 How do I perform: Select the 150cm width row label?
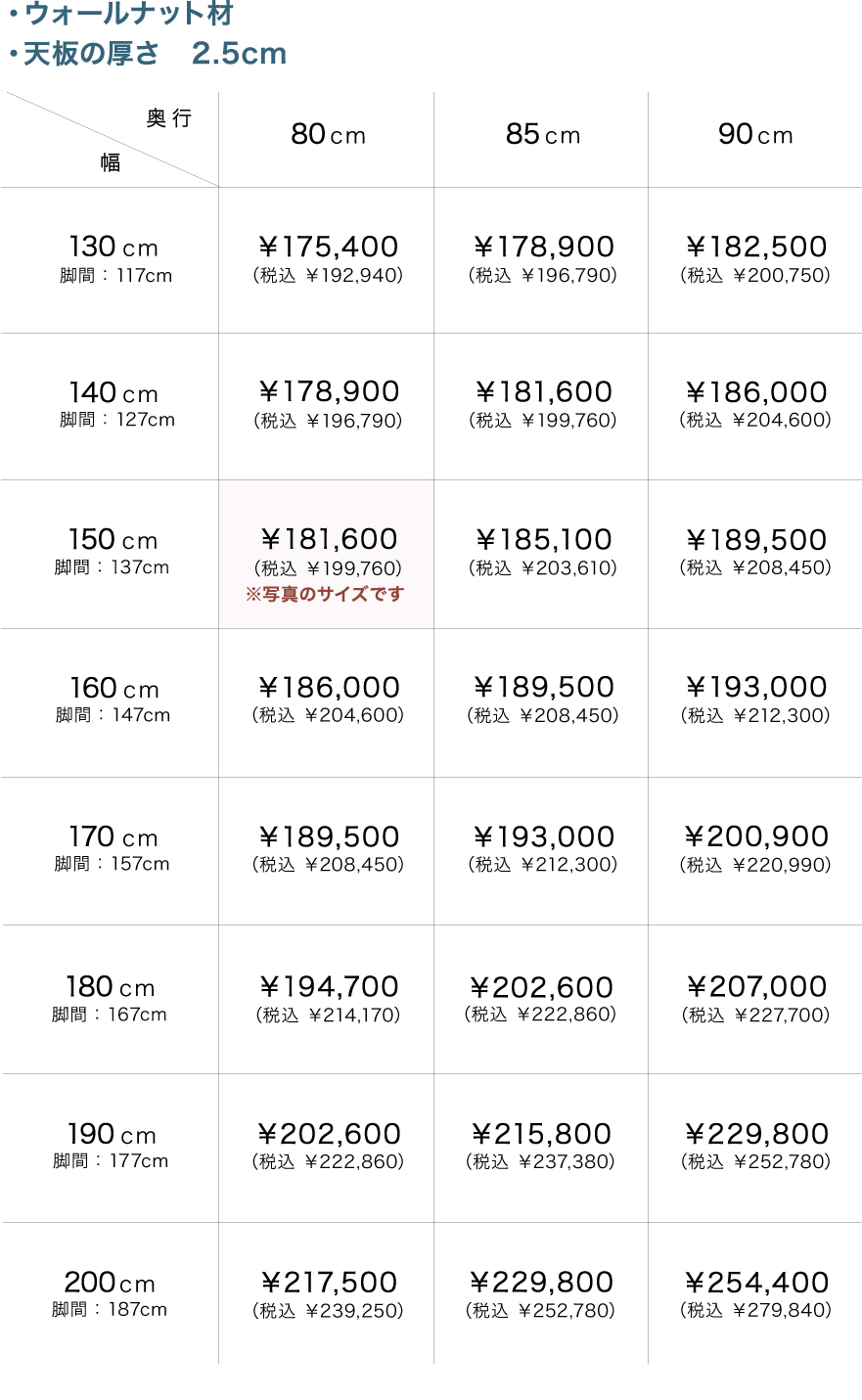click(113, 540)
